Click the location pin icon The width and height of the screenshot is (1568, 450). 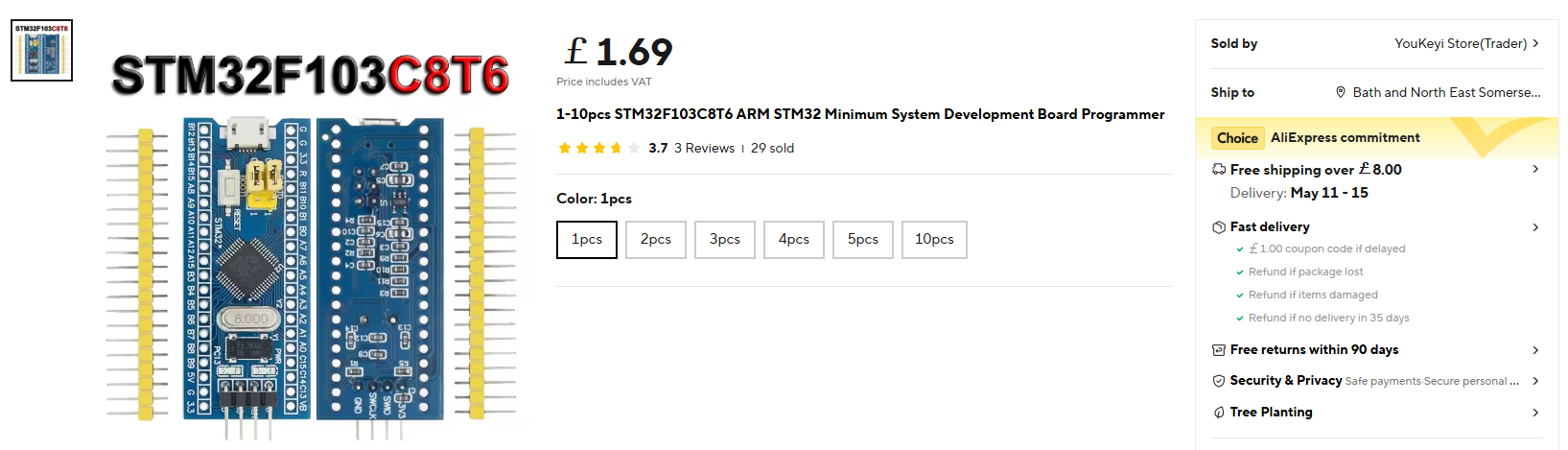pos(1341,92)
